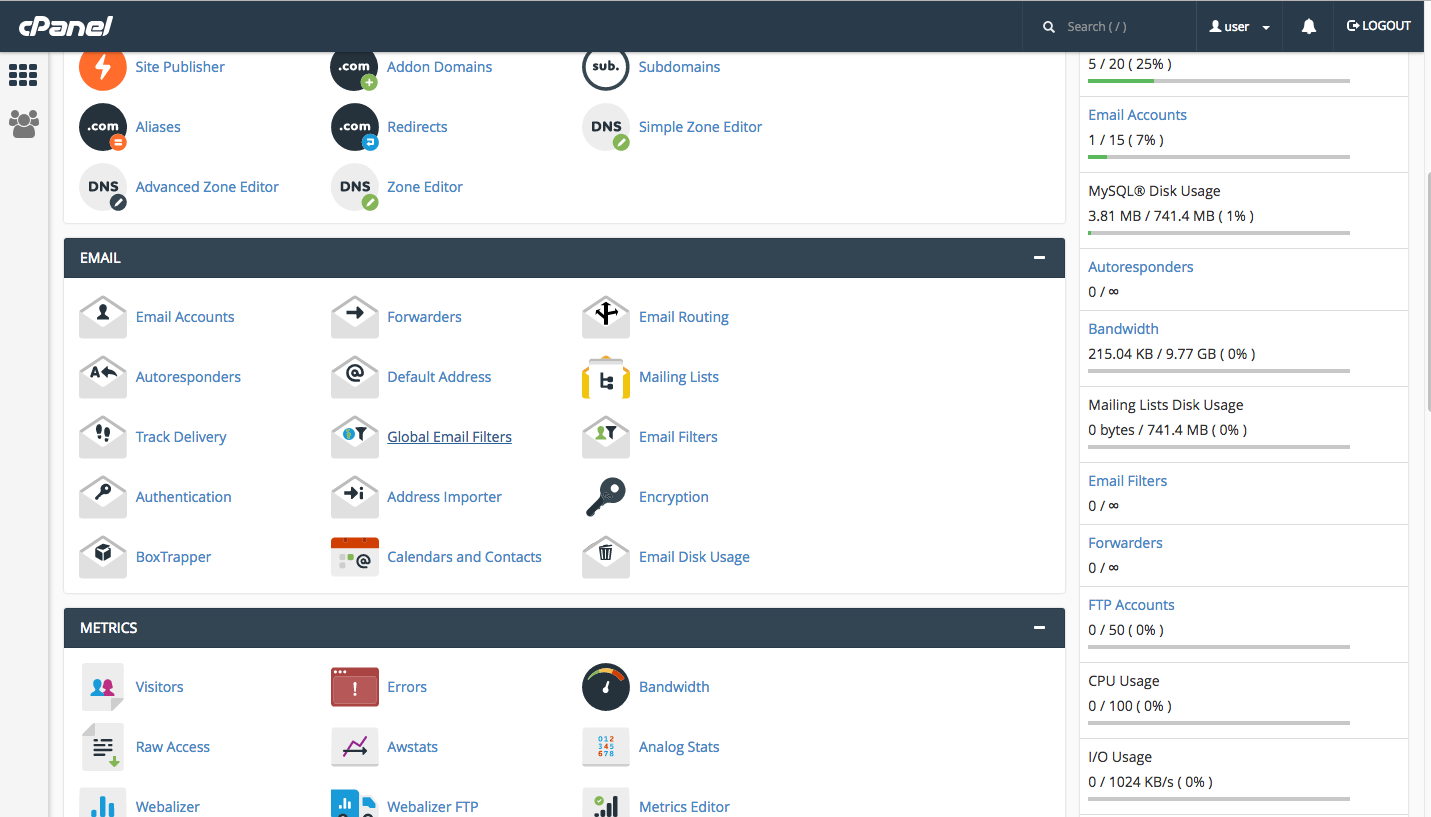Collapse the EMAIL section

1039,258
